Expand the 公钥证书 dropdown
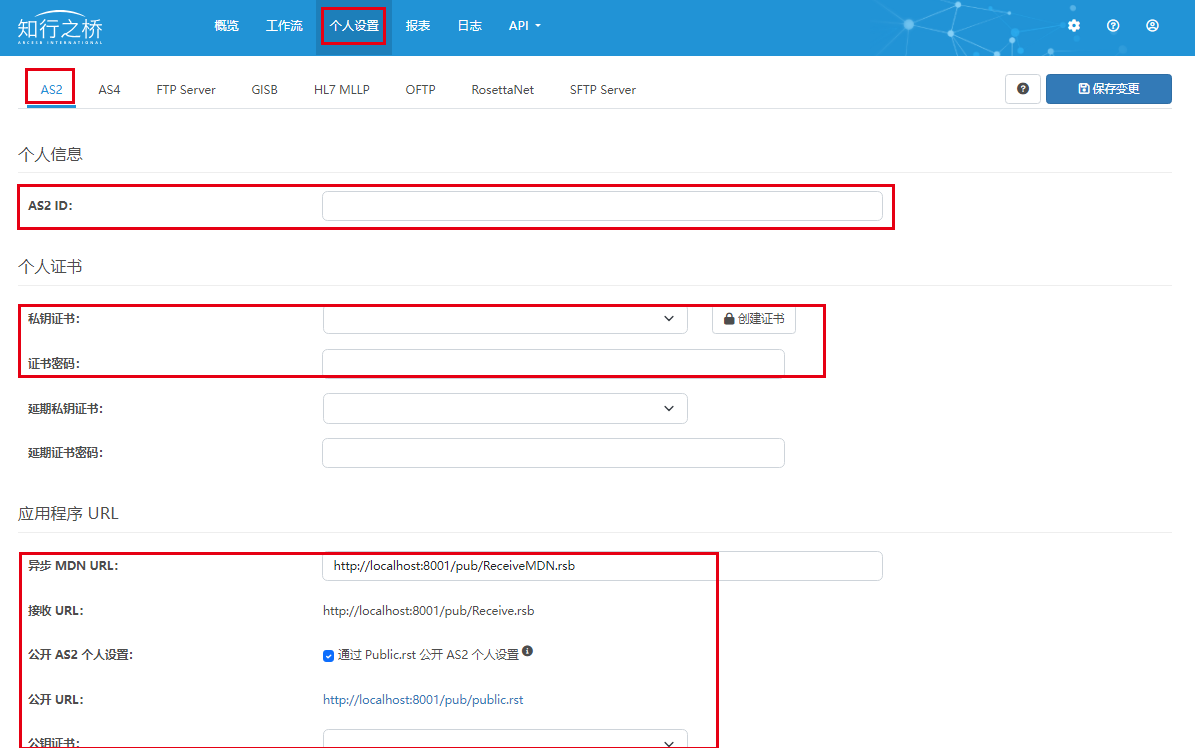This screenshot has width=1195, height=748. tap(505, 741)
